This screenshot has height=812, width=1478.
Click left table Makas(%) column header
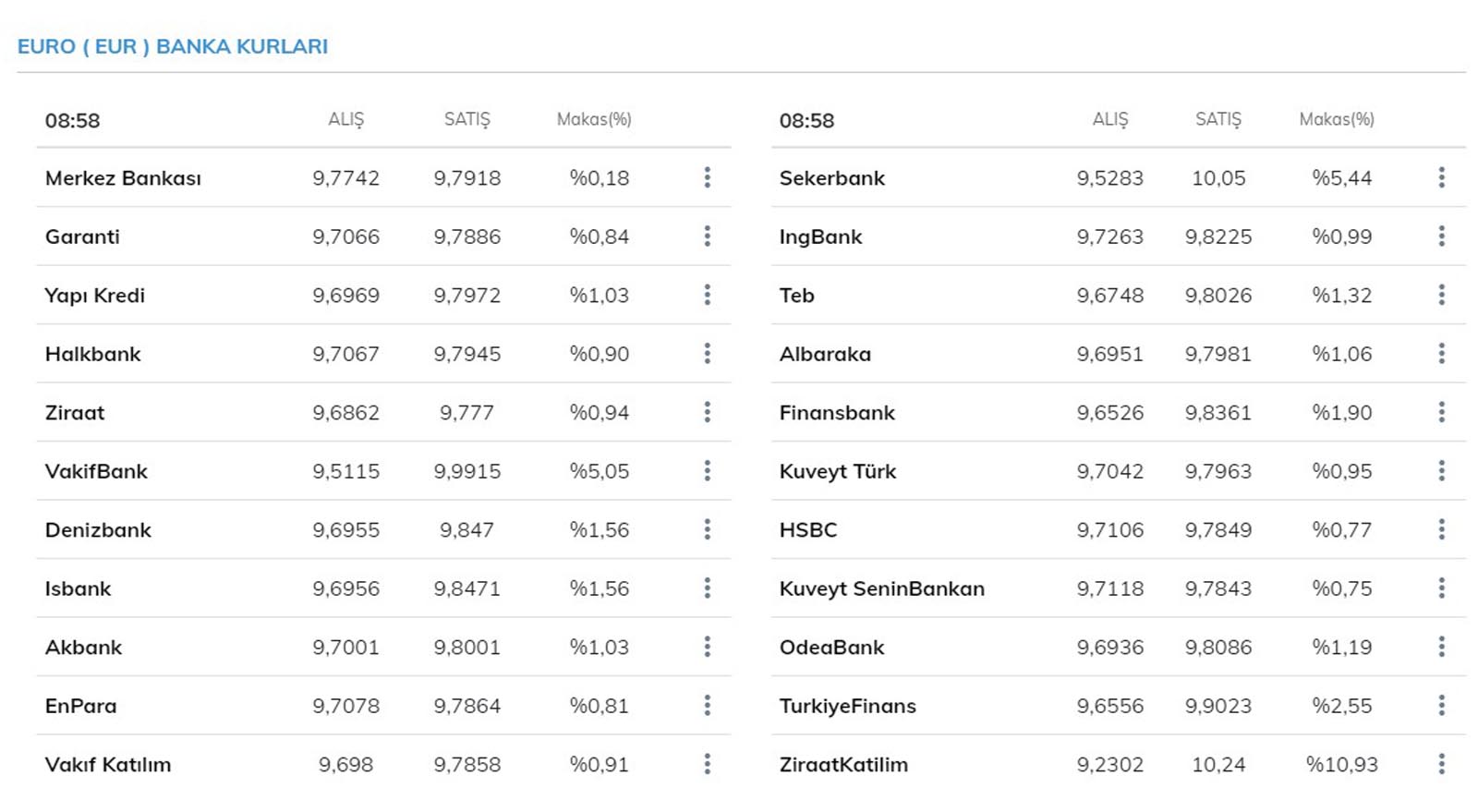point(594,119)
